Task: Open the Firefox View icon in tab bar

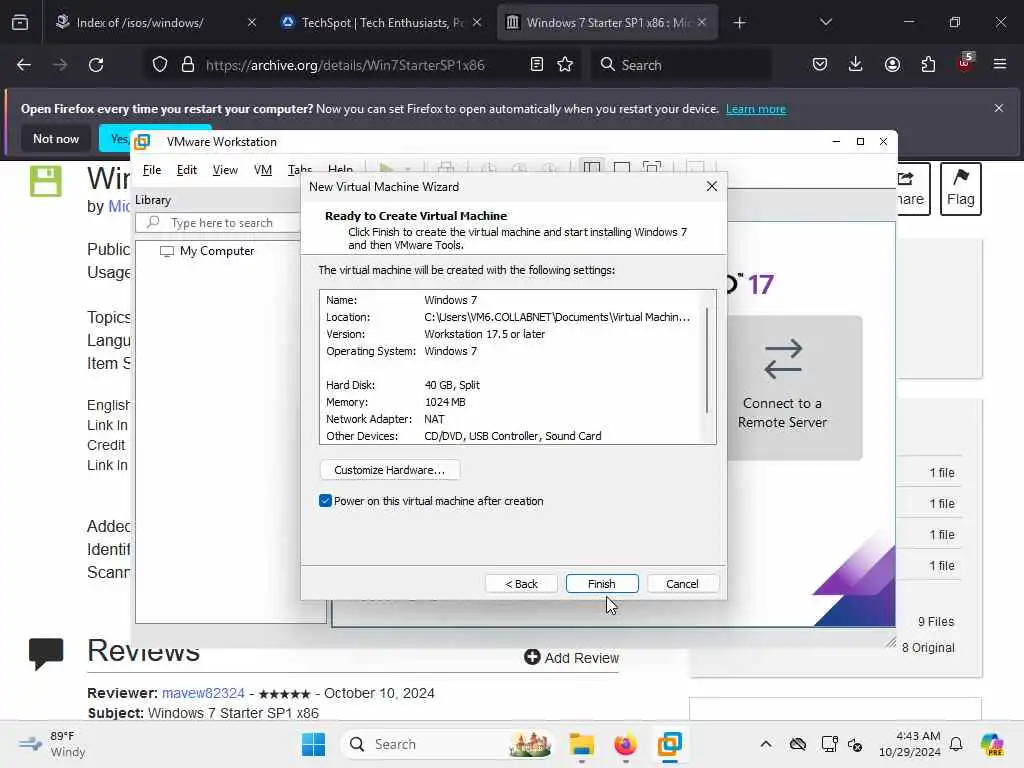Action: pos(20,23)
